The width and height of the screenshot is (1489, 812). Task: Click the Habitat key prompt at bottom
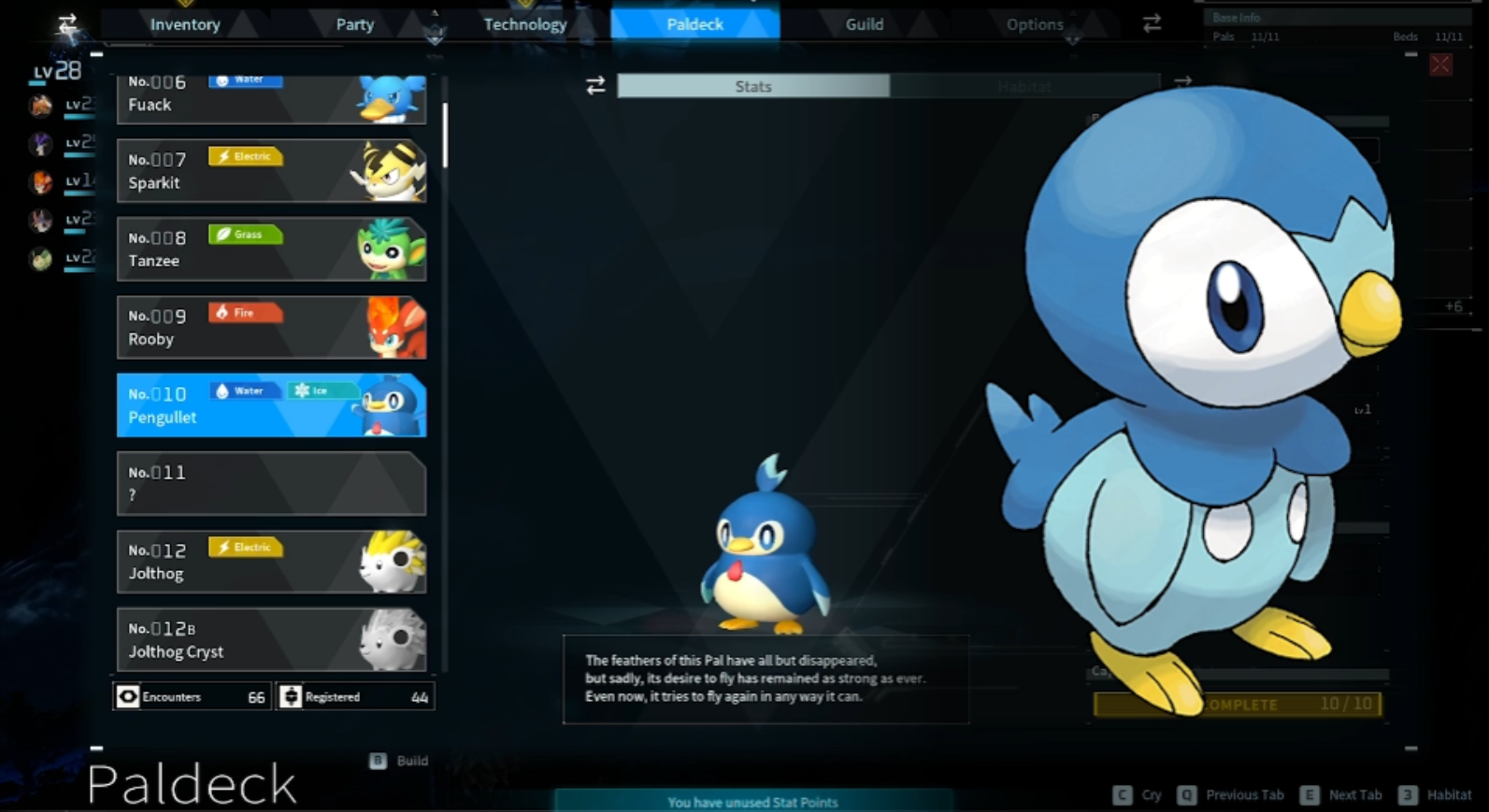pyautogui.click(x=1435, y=795)
